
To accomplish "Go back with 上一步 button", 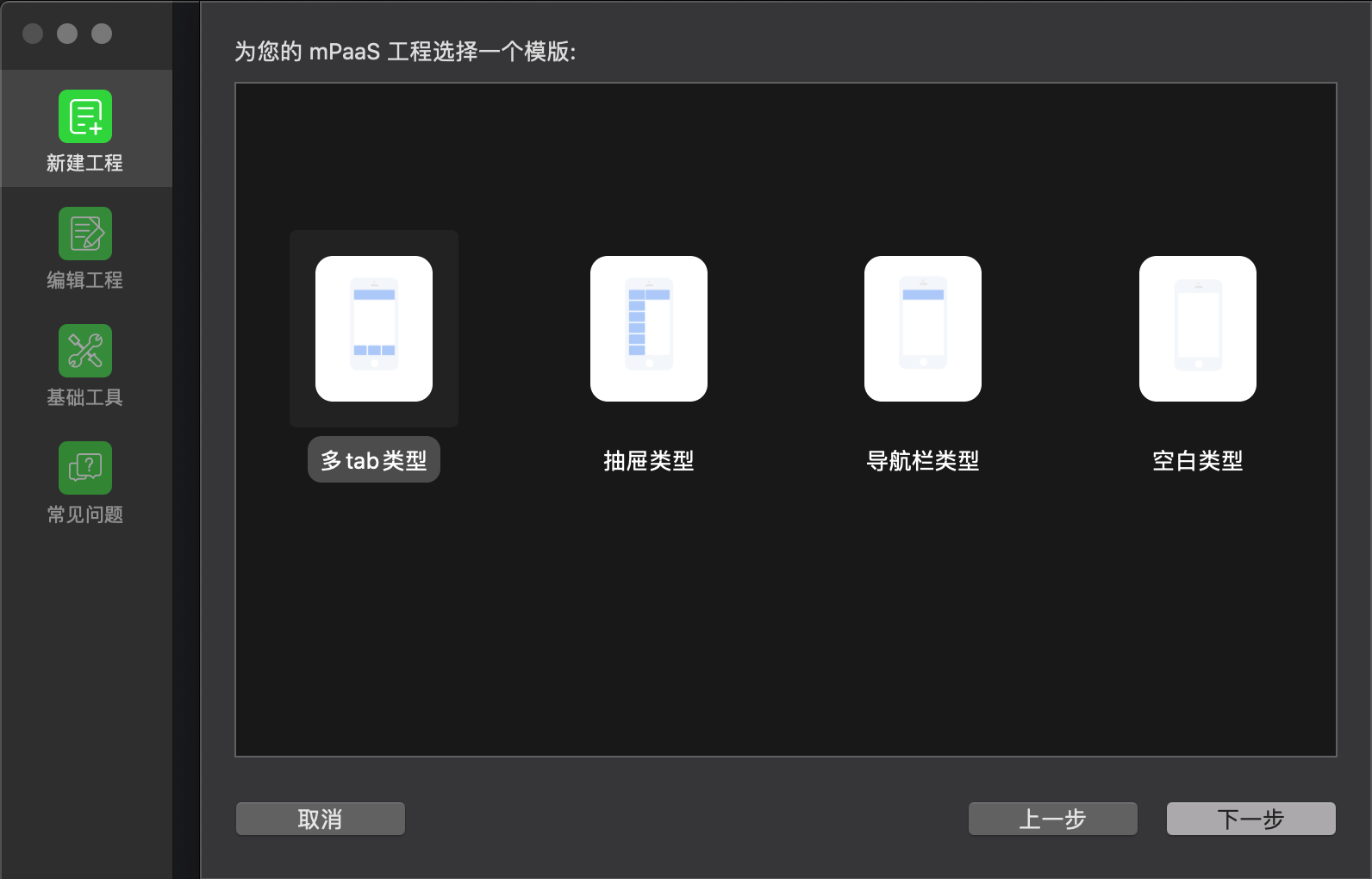I will pos(1053,819).
